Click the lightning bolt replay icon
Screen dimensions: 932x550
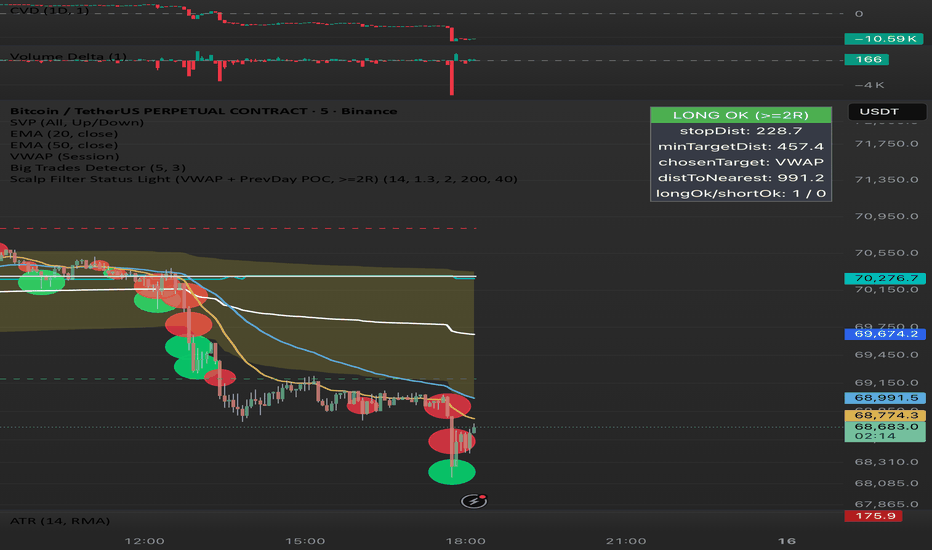[x=474, y=501]
